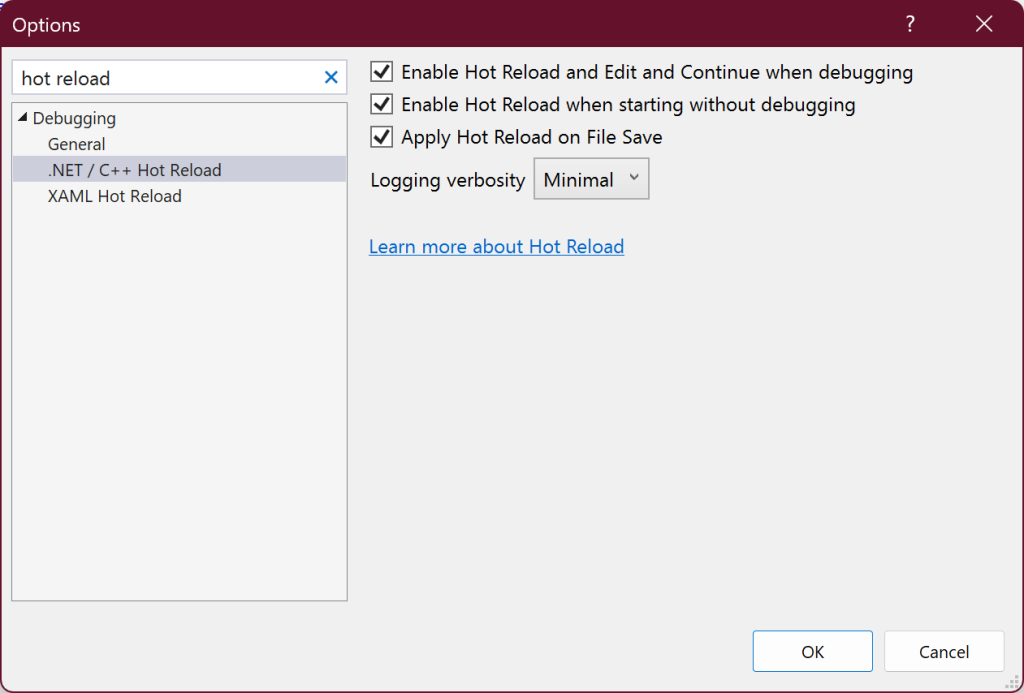Clear the search box using the X icon
The width and height of the screenshot is (1024, 693).
click(331, 77)
